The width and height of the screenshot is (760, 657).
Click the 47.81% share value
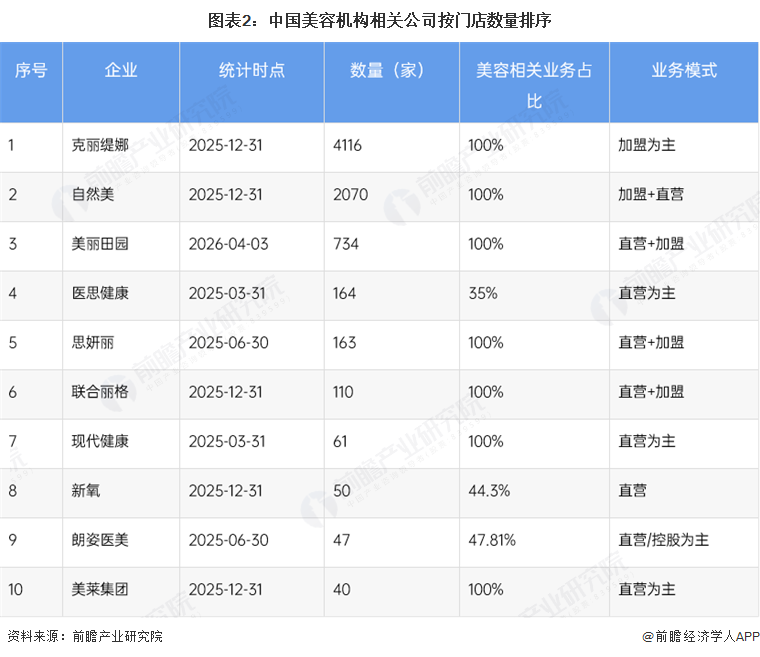pyautogui.click(x=492, y=540)
